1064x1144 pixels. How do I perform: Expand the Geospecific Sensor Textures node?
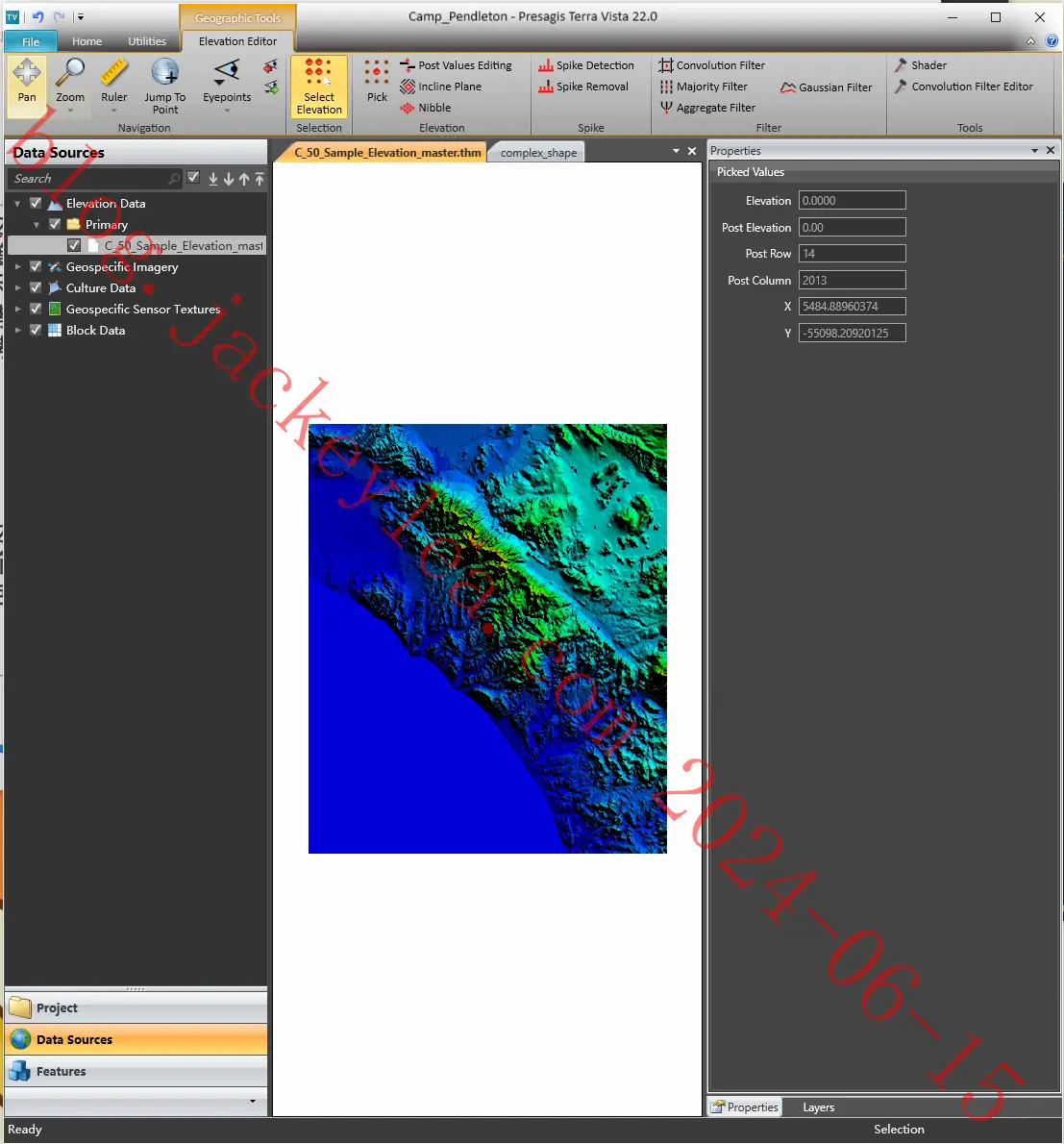pos(17,310)
